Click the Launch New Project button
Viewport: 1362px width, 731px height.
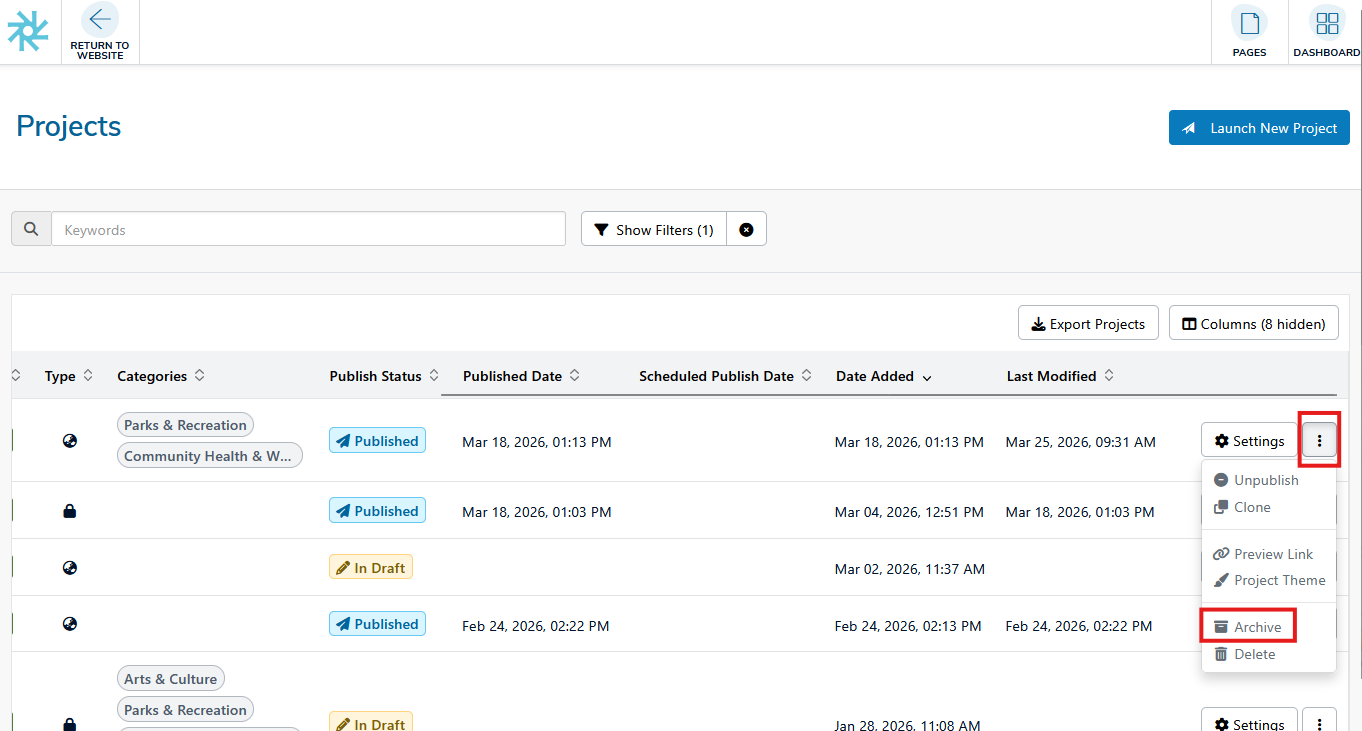[x=1259, y=128]
